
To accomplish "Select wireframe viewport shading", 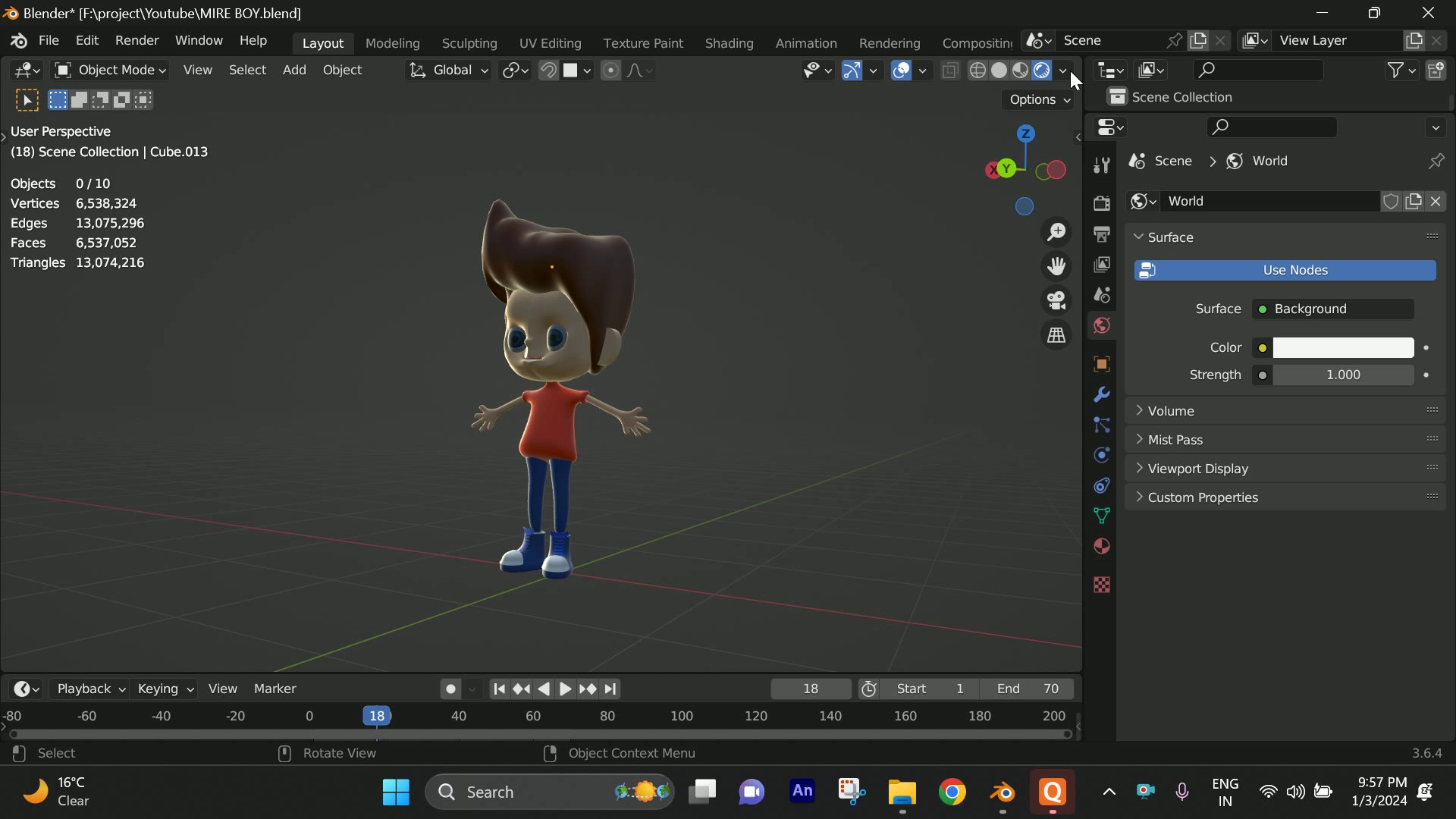I will pos(978,71).
